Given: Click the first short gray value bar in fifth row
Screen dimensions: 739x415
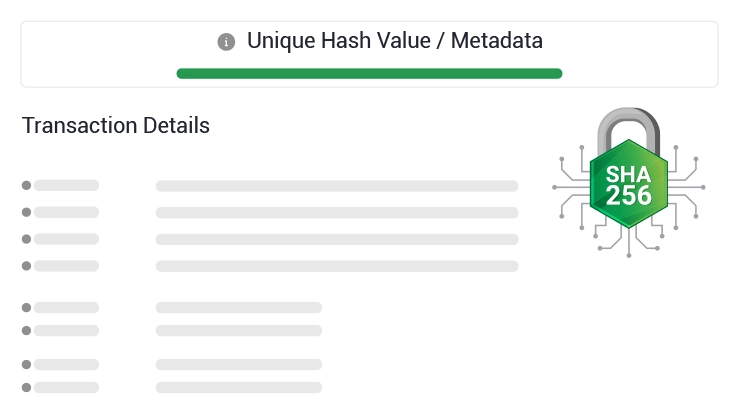Looking at the screenshot, I should 239,308.
